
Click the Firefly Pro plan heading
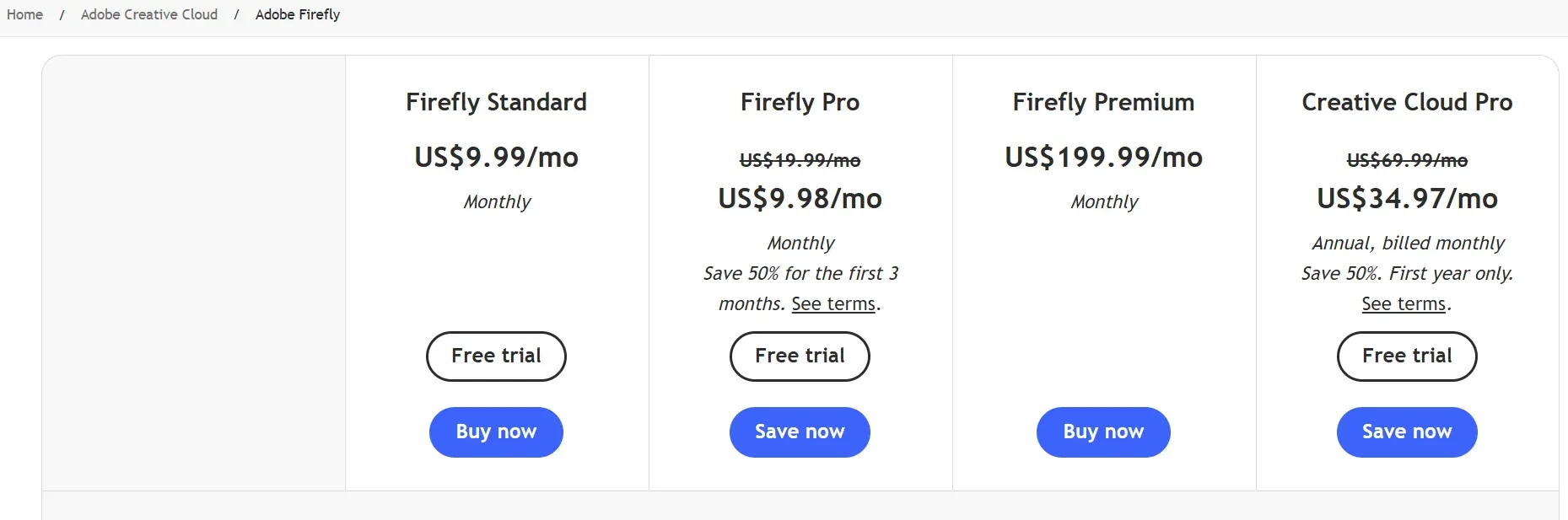pos(799,102)
